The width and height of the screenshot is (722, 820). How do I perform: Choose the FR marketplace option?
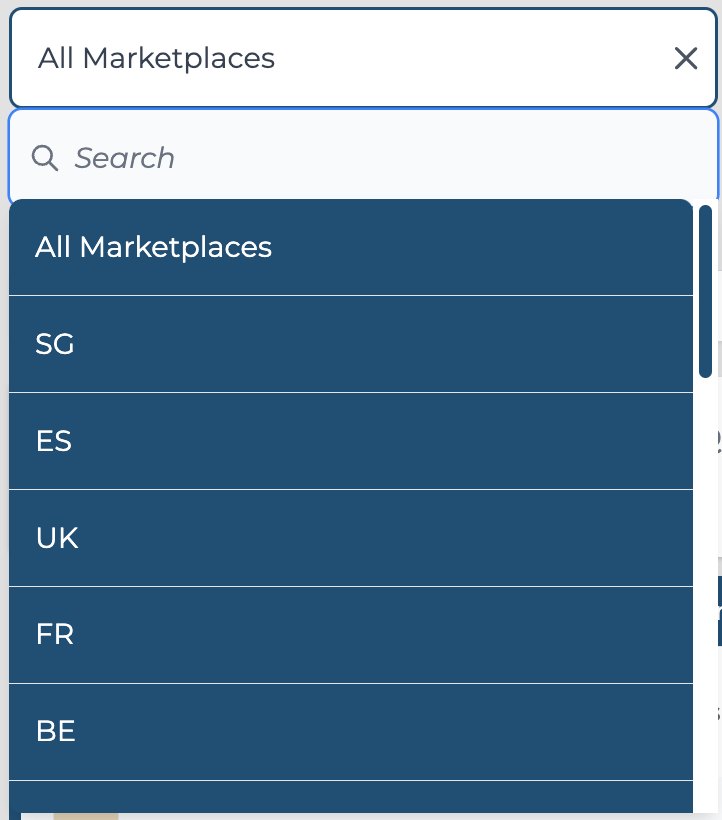(x=351, y=635)
